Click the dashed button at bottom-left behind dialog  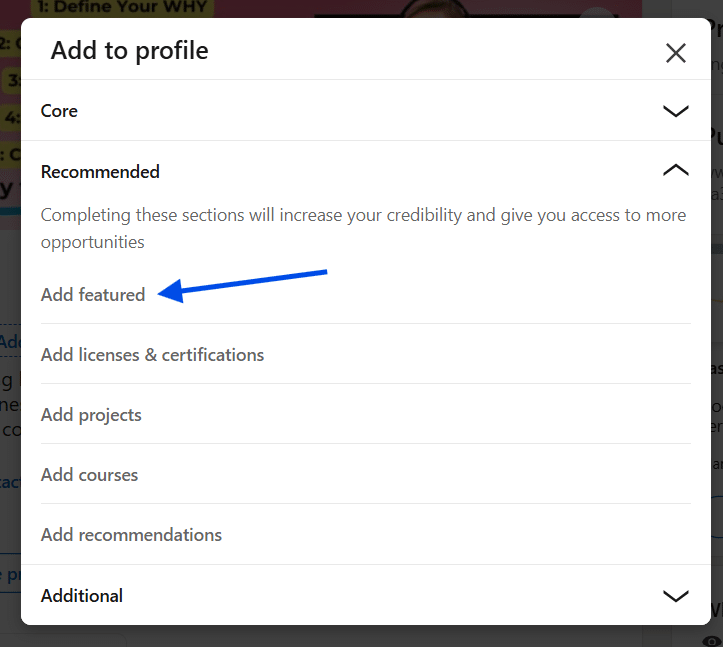(10, 575)
